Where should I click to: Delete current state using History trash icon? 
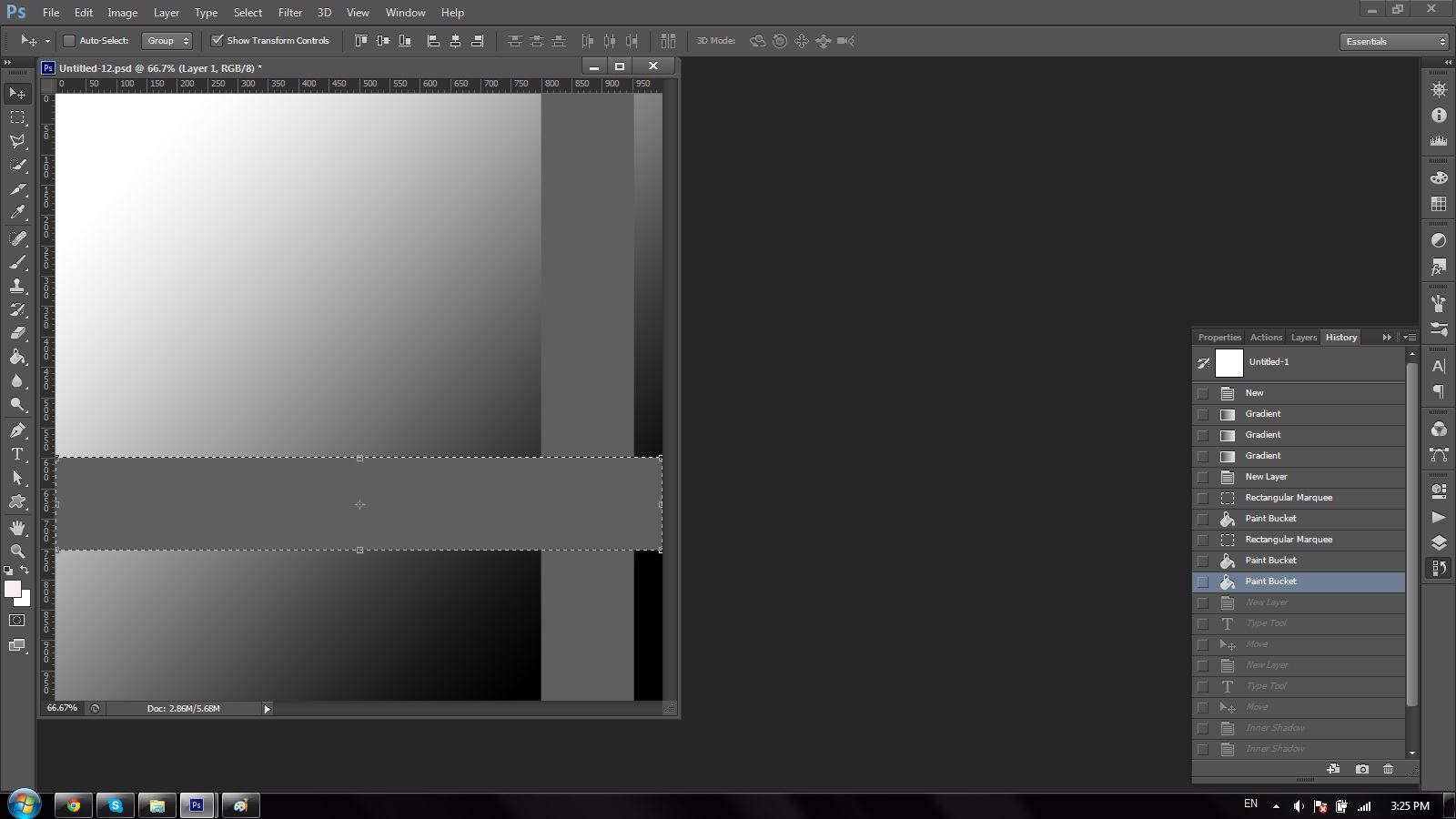1388,769
